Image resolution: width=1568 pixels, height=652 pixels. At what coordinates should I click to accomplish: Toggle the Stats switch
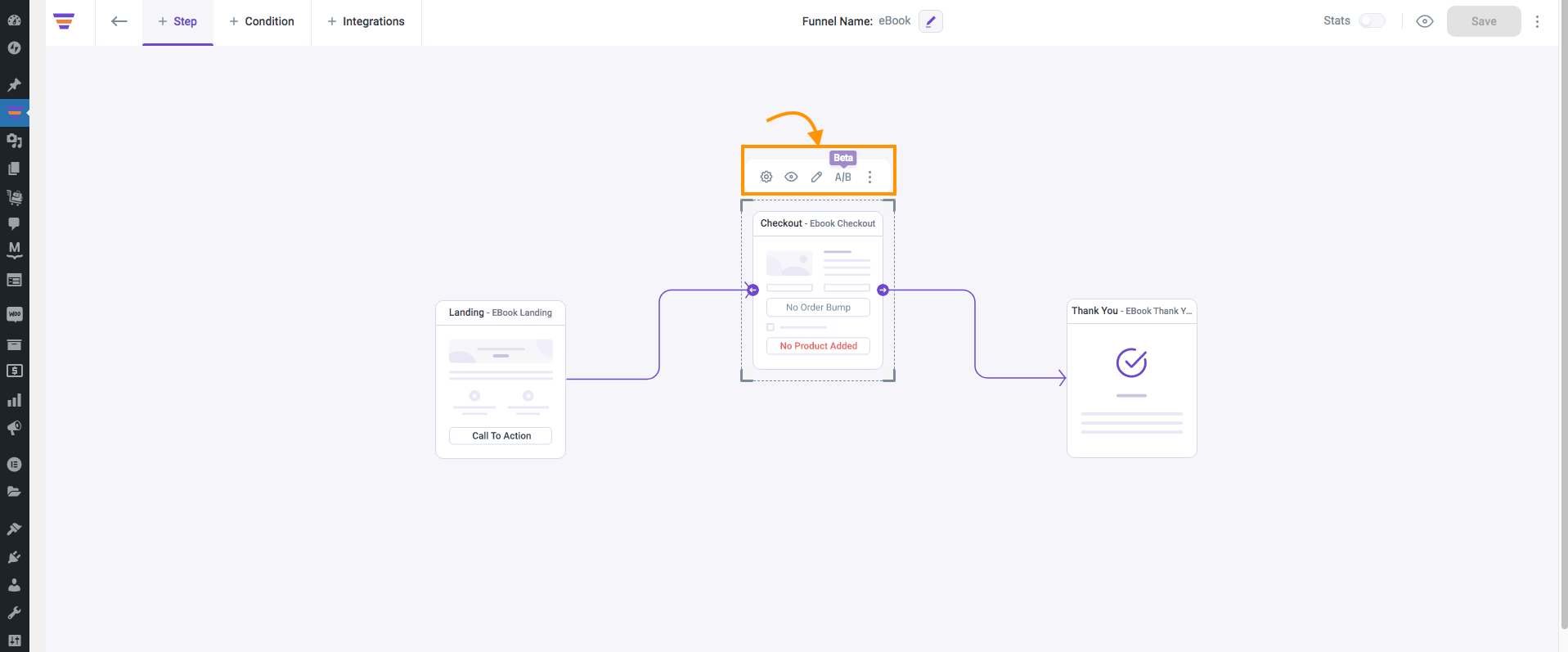(1372, 20)
